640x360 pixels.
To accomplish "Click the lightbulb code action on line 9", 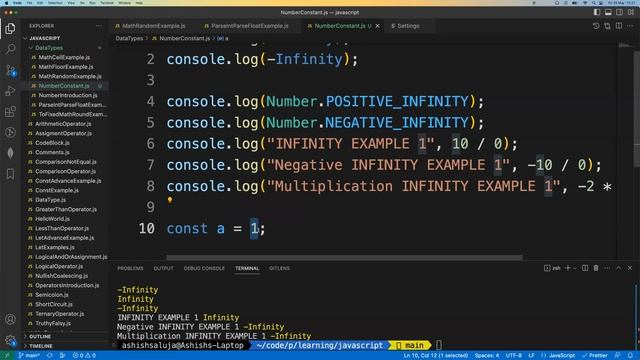I will pos(170,200).
